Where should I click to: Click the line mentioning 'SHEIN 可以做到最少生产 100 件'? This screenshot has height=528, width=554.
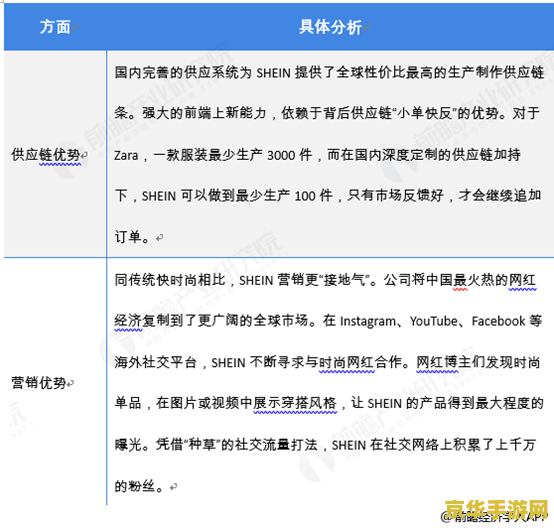(x=328, y=195)
